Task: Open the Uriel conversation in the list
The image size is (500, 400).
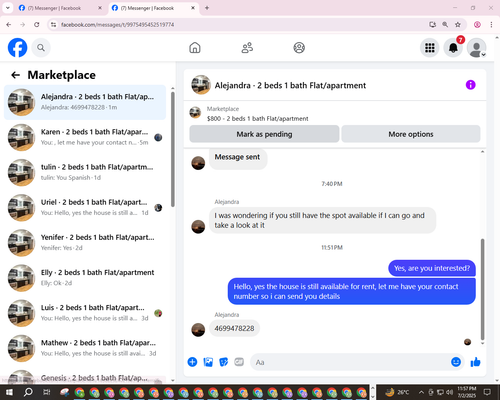Action: tap(85, 208)
